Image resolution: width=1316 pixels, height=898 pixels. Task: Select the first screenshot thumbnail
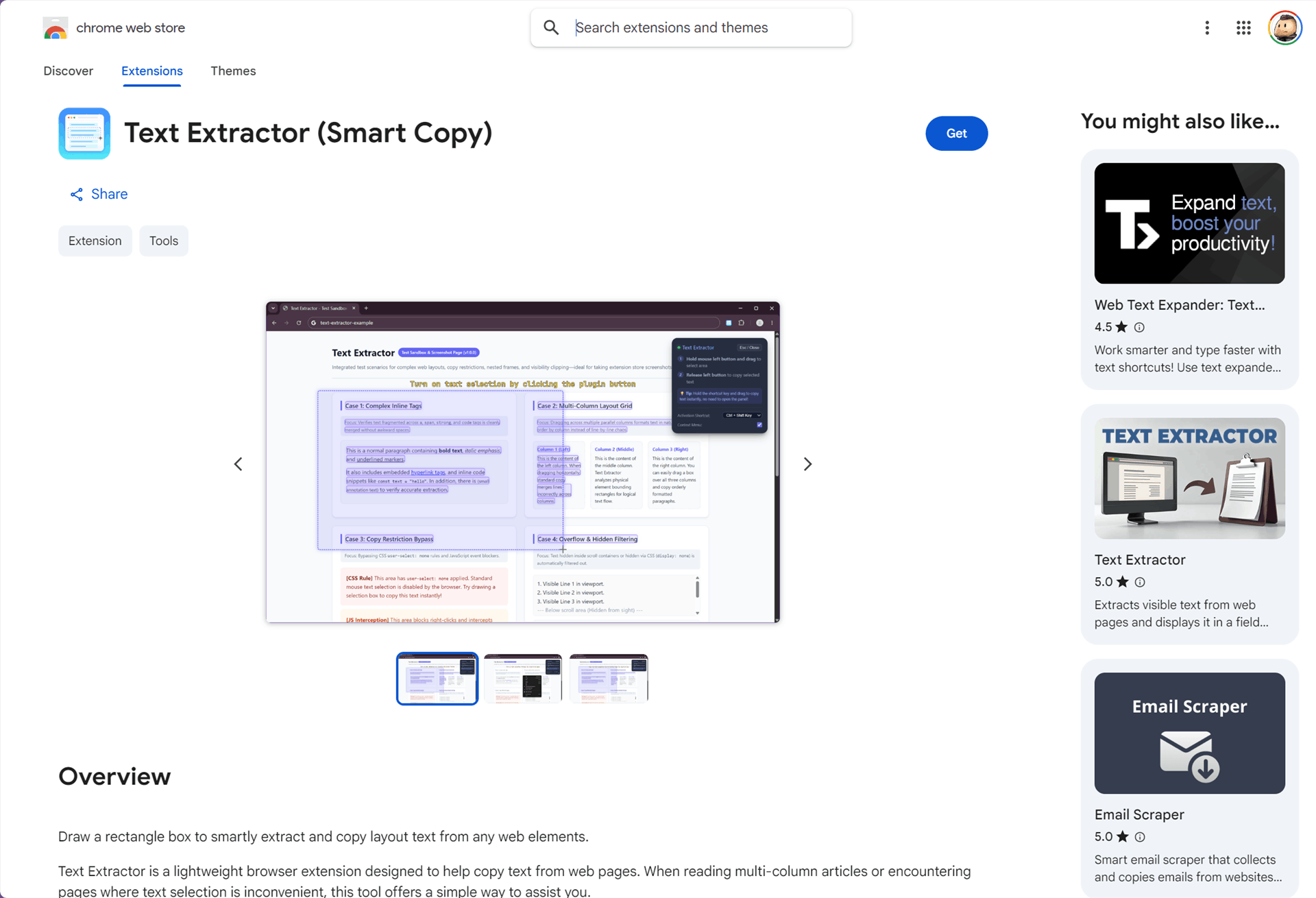click(x=437, y=679)
